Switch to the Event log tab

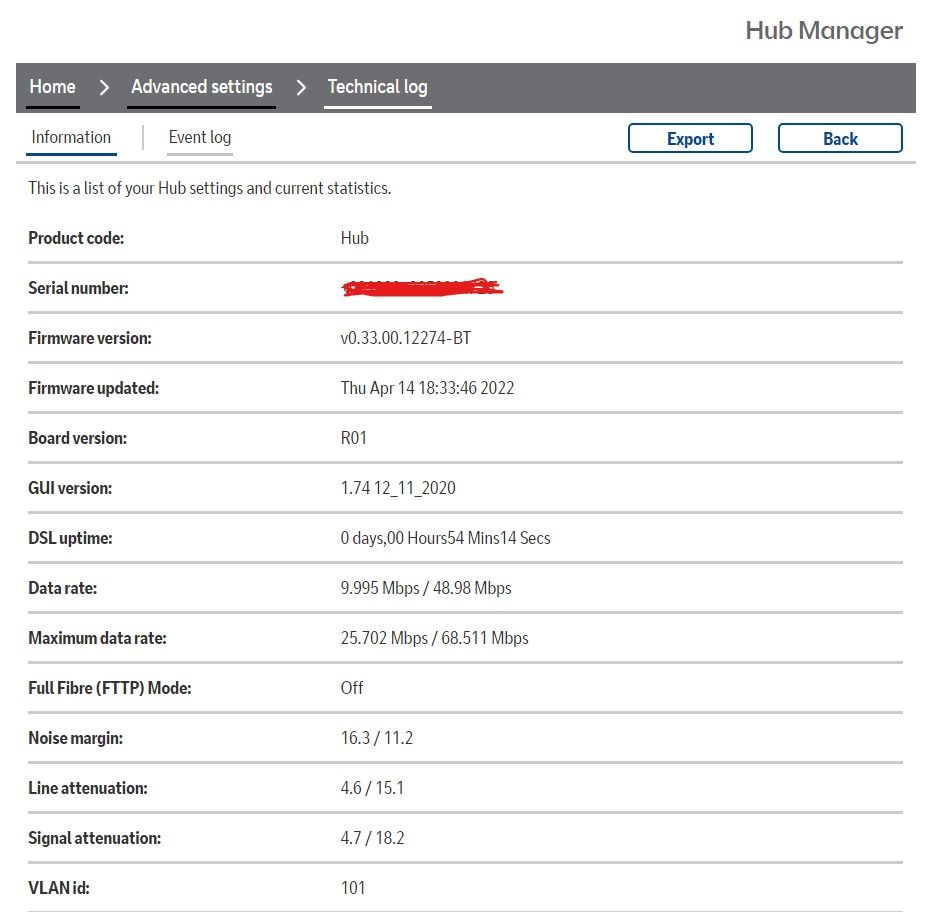point(199,138)
